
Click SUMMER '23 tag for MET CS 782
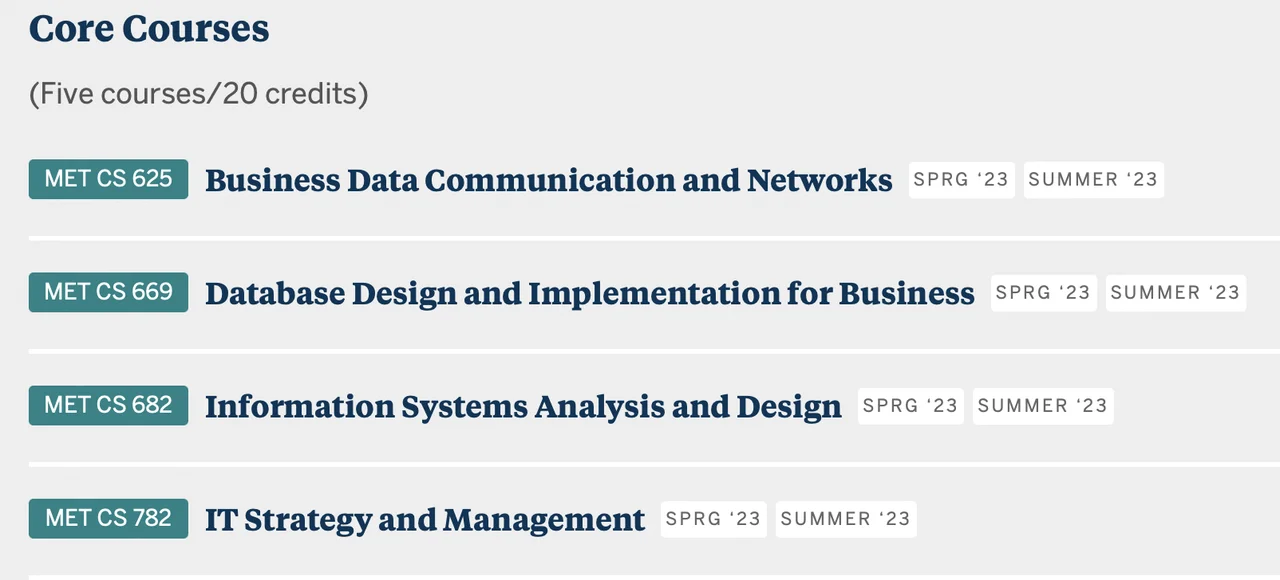[845, 519]
